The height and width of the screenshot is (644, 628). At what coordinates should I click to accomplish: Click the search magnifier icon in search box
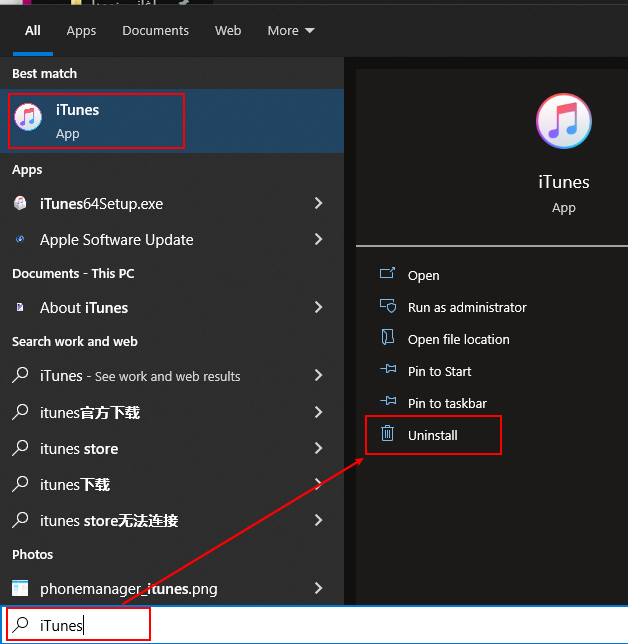click(20, 625)
